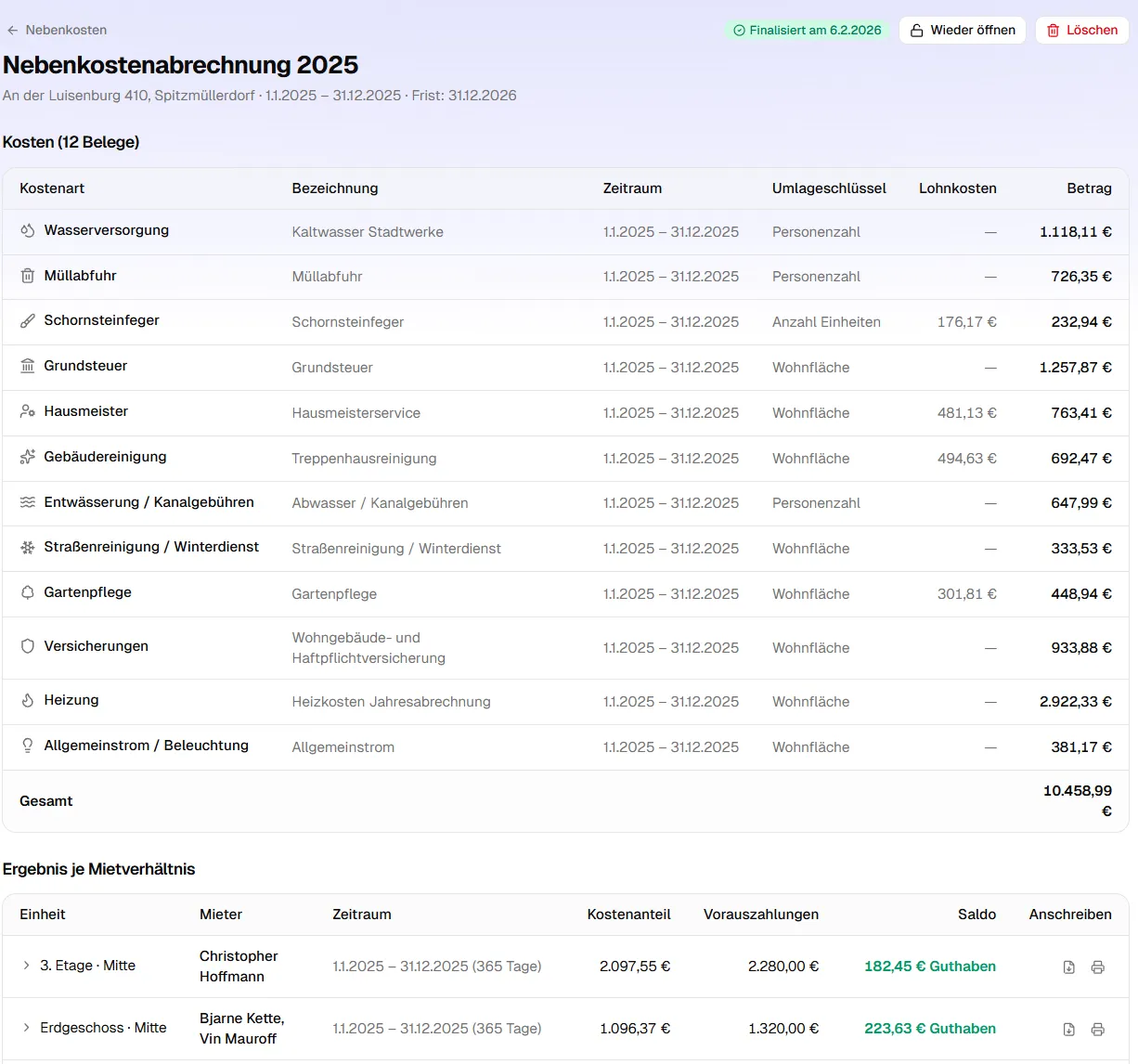Click the Lohnkosten column header

958,188
